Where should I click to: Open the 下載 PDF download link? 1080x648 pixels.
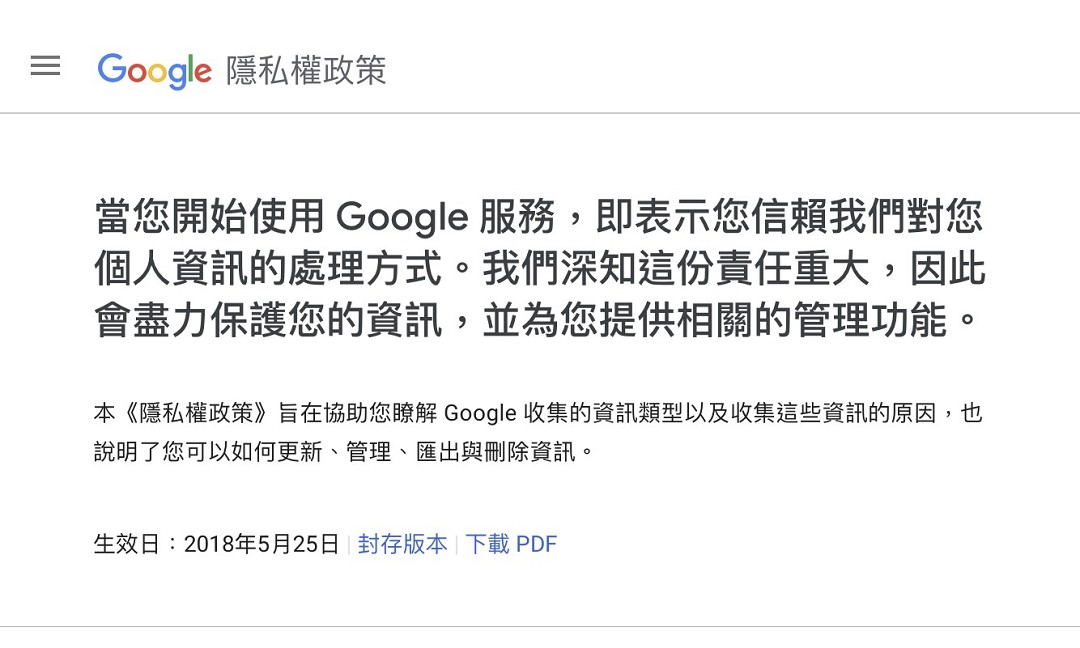[x=511, y=544]
